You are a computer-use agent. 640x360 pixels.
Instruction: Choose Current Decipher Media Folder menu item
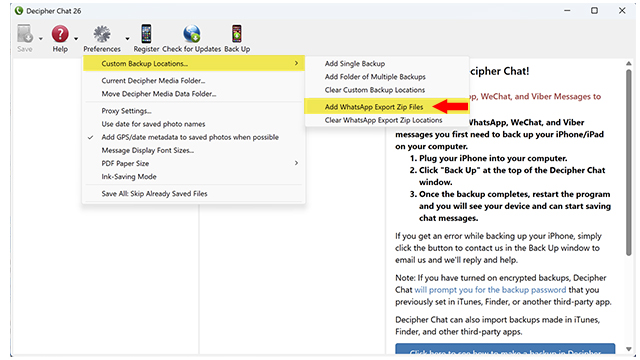click(193, 81)
